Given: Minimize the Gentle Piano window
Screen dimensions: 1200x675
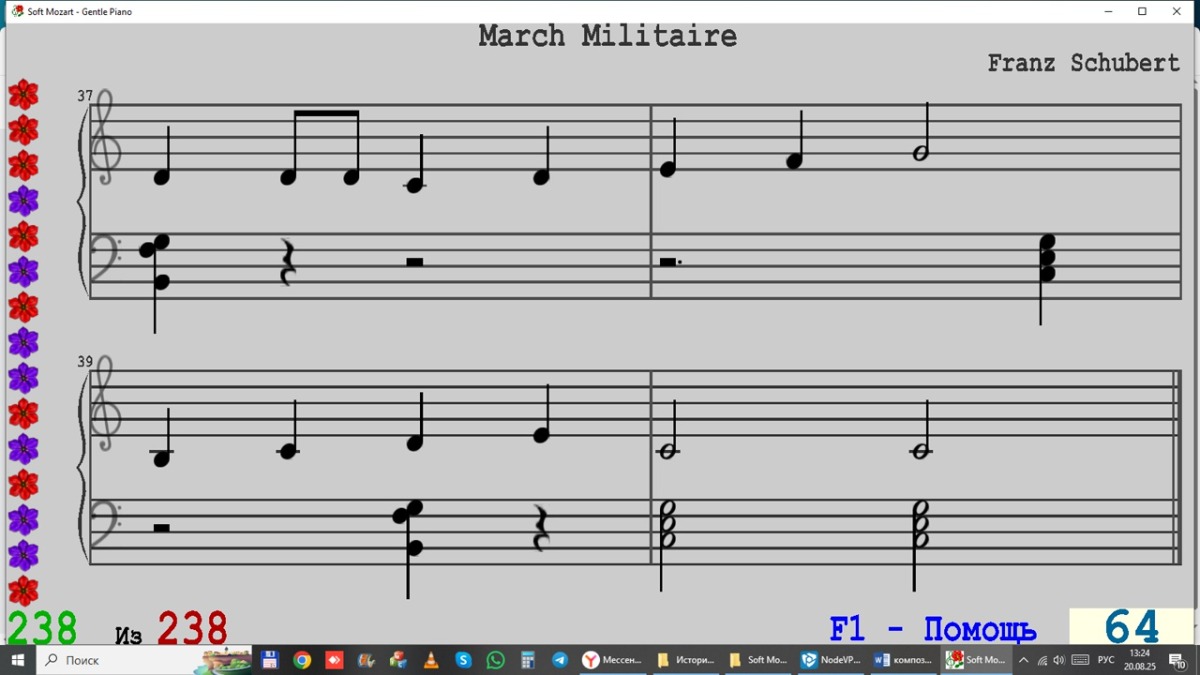Looking at the screenshot, I should (x=1109, y=11).
